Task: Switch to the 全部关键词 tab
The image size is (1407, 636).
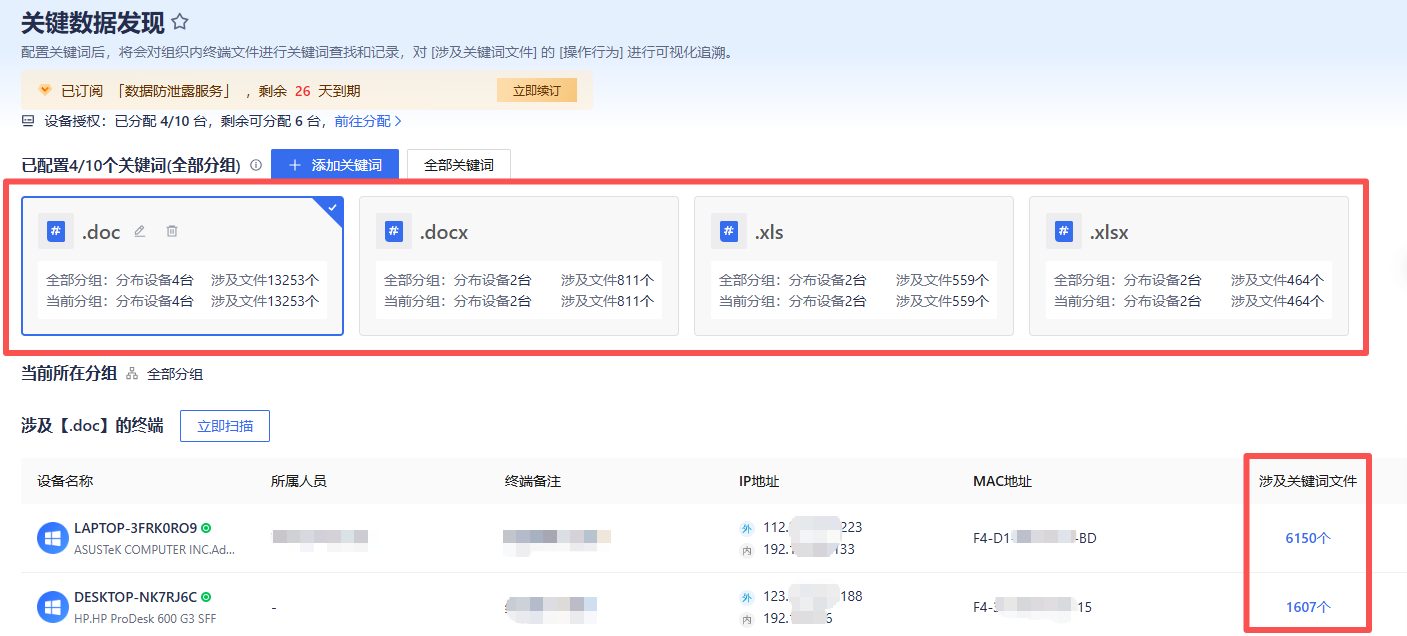Action: coord(458,163)
